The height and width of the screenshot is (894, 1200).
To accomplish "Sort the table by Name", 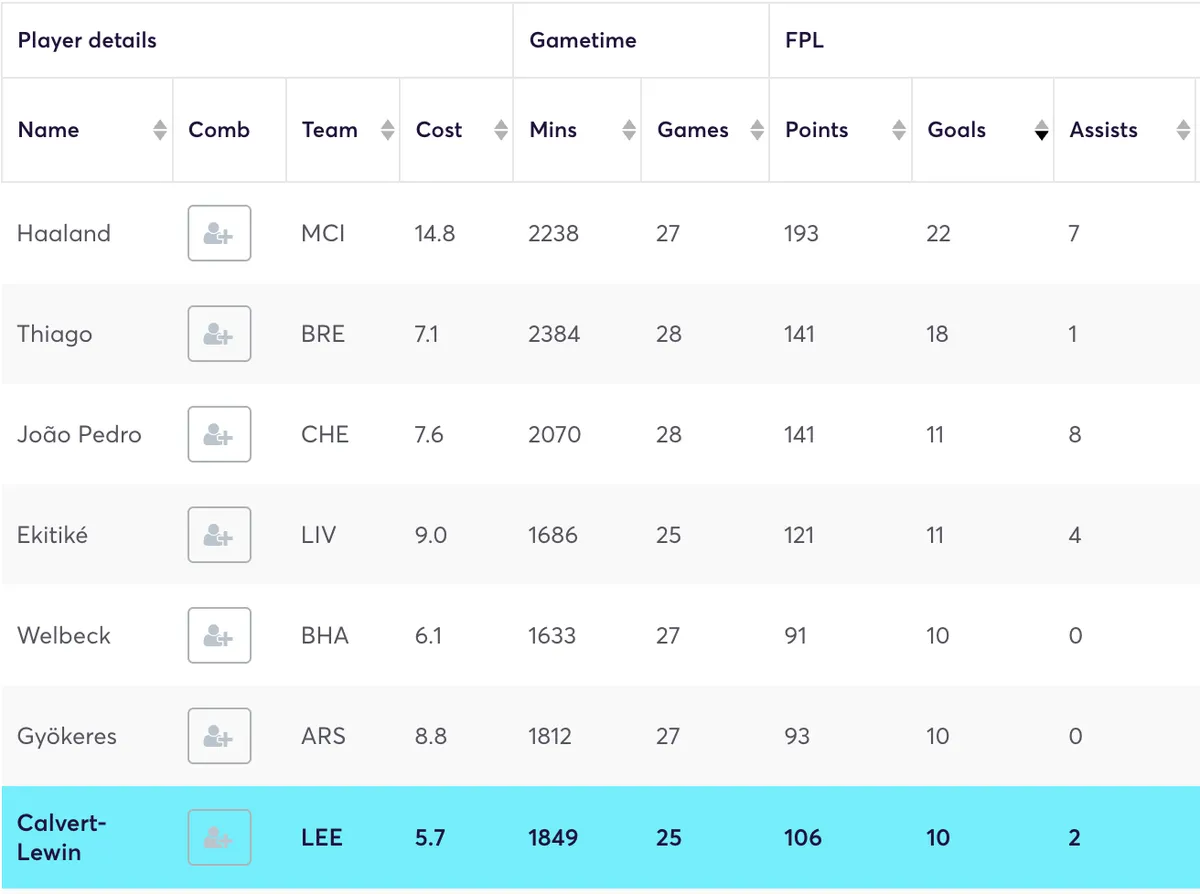I will coord(160,129).
